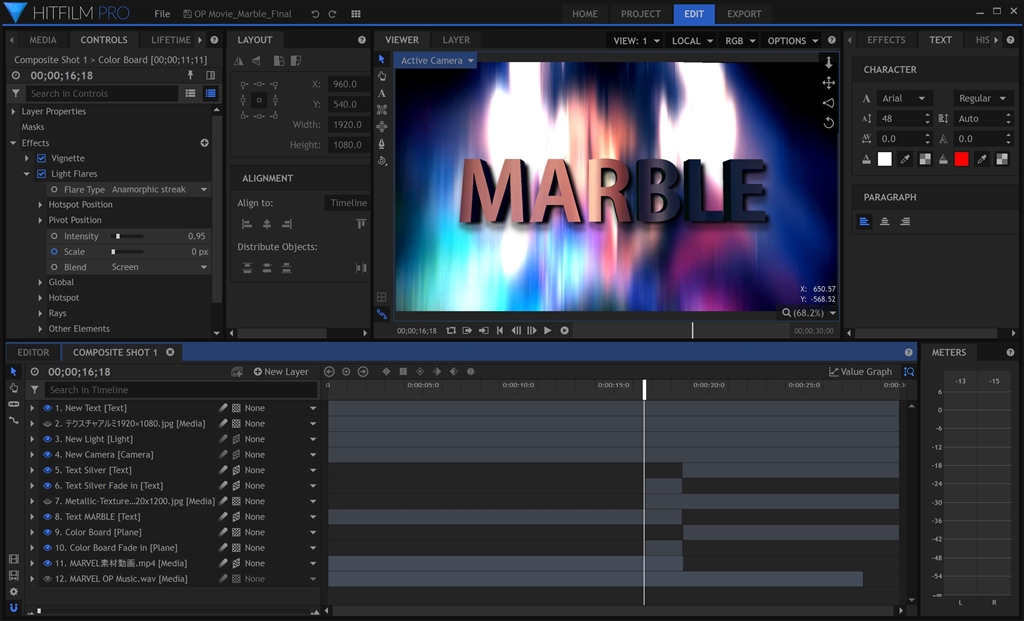Viewport: 1024px width, 621px height.
Task: Disable the Vignette effect checkbox
Action: (41, 158)
